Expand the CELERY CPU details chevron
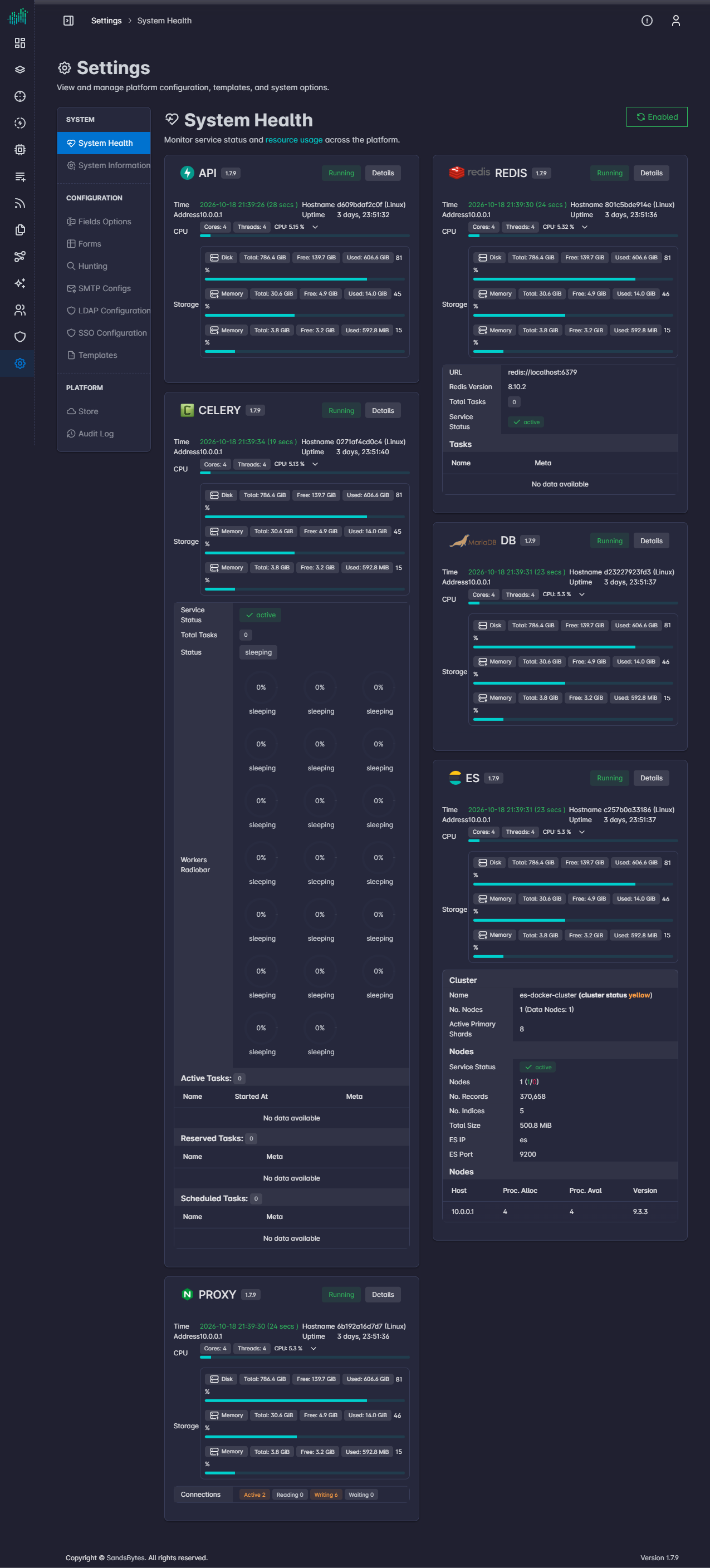Viewport: 710px width, 1568px height. [315, 464]
